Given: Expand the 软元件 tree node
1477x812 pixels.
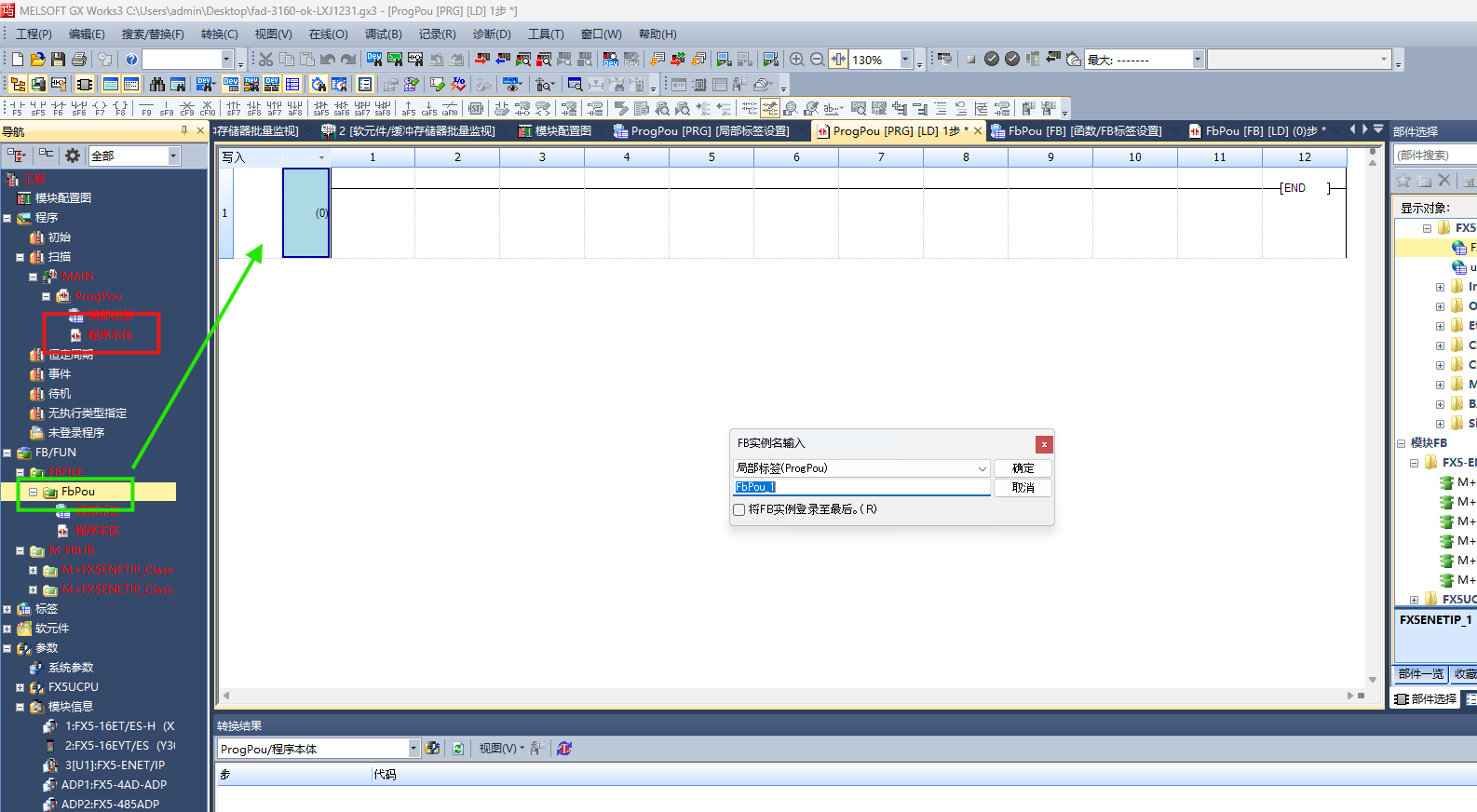Looking at the screenshot, I should tap(7, 629).
